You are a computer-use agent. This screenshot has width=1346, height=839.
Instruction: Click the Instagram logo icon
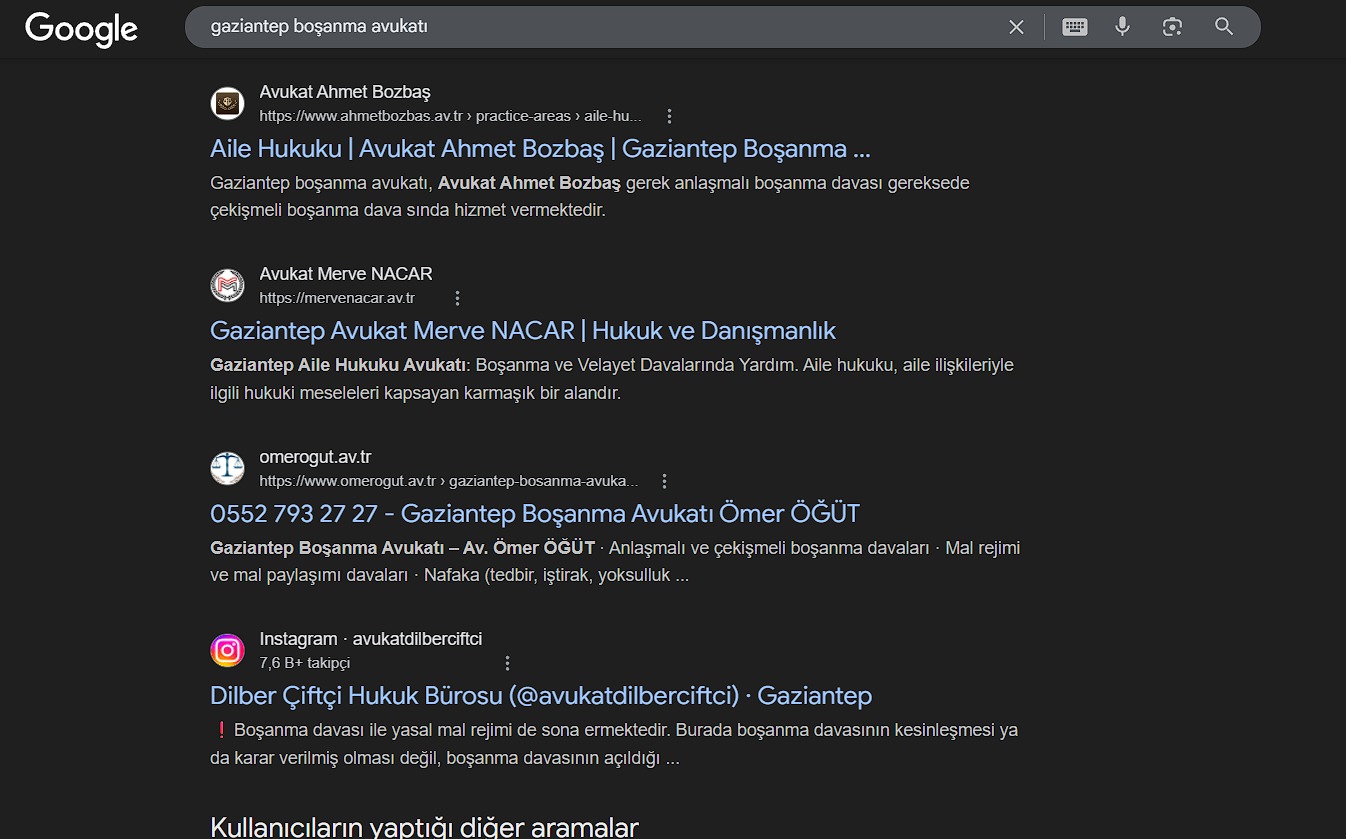[x=228, y=651]
